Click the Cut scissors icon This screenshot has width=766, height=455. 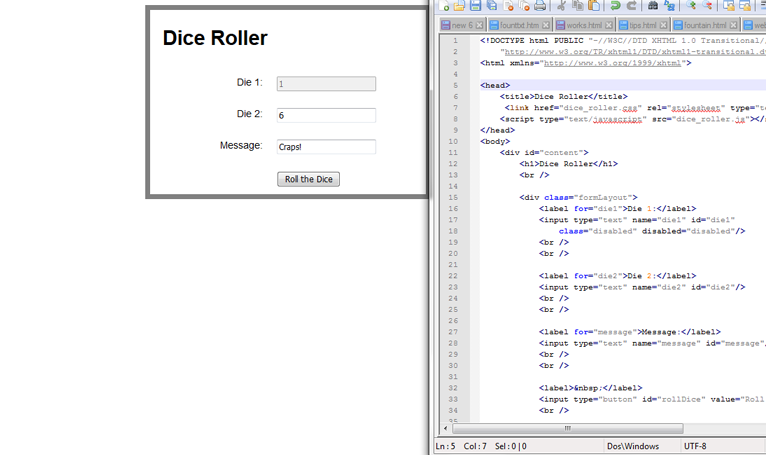click(561, 6)
